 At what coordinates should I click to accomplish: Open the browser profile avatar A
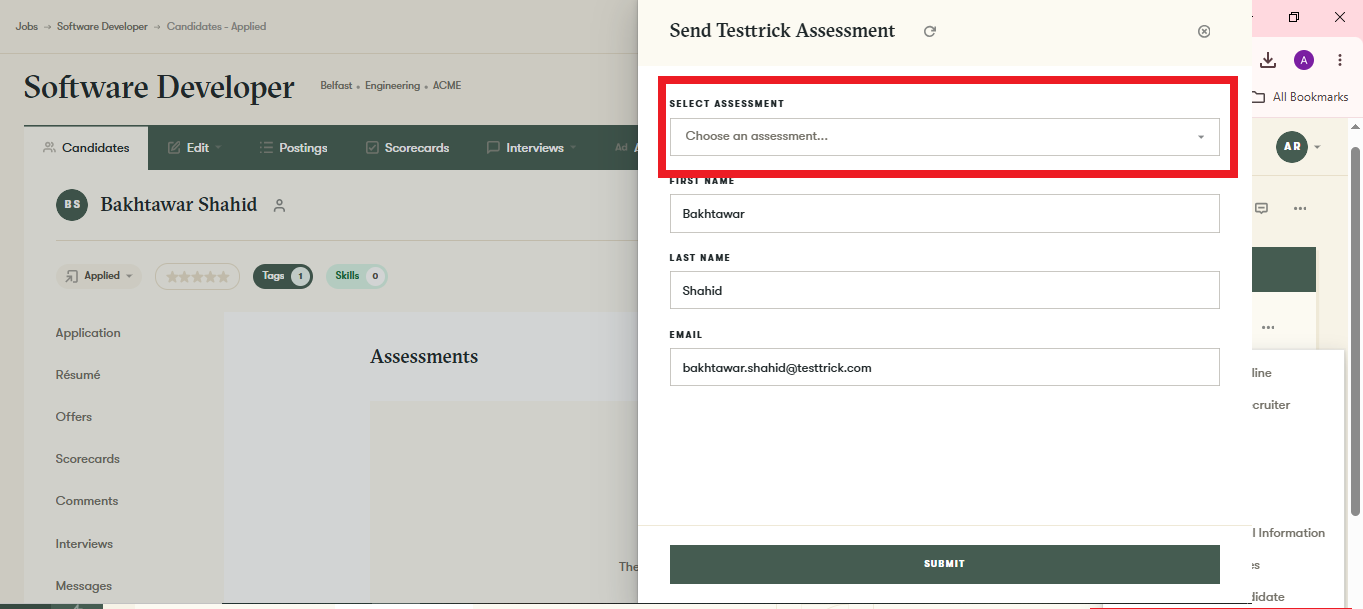[1304, 60]
